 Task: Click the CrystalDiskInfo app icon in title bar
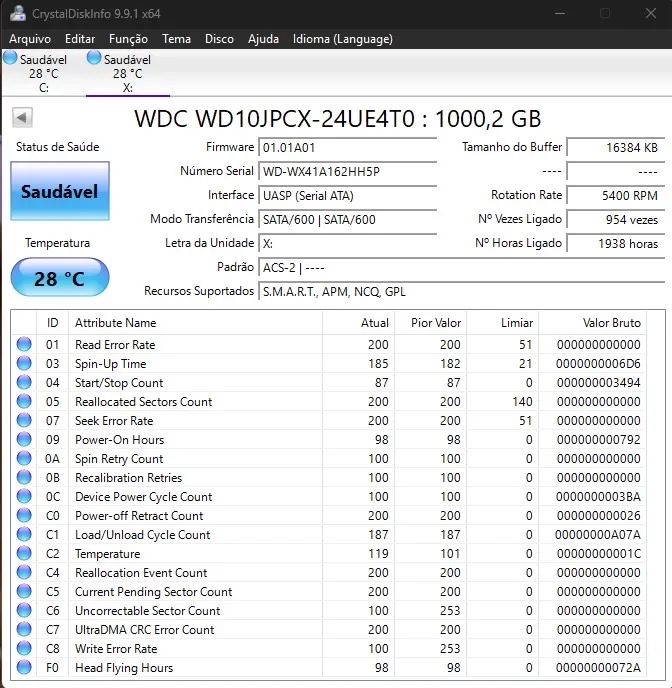[18, 13]
